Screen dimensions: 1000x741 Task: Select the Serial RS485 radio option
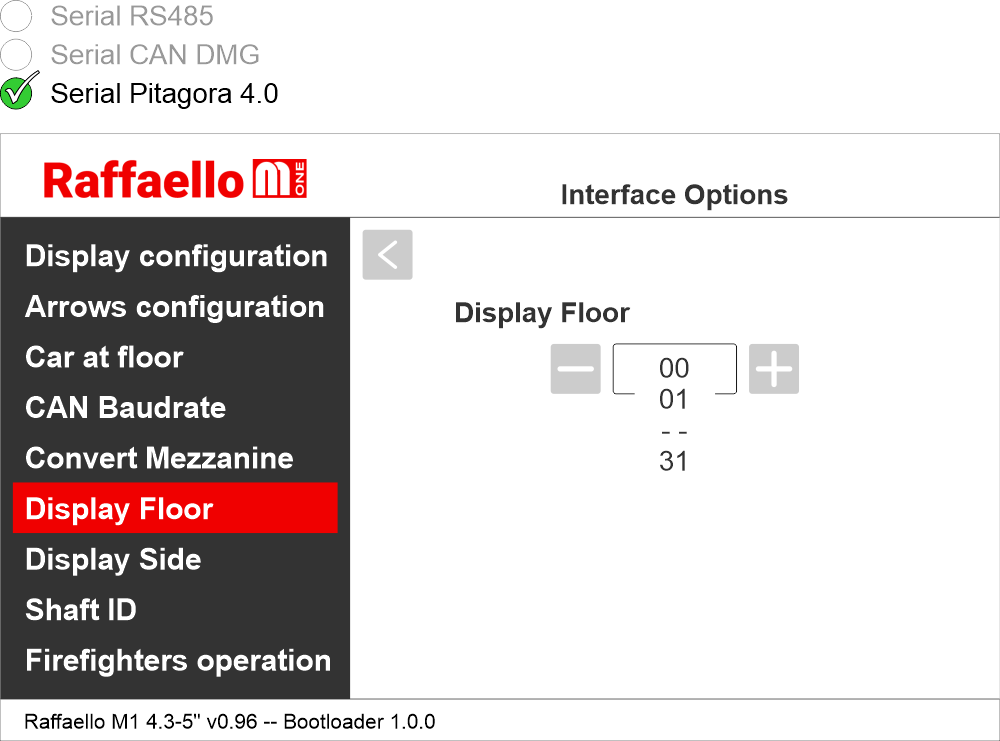click(17, 16)
